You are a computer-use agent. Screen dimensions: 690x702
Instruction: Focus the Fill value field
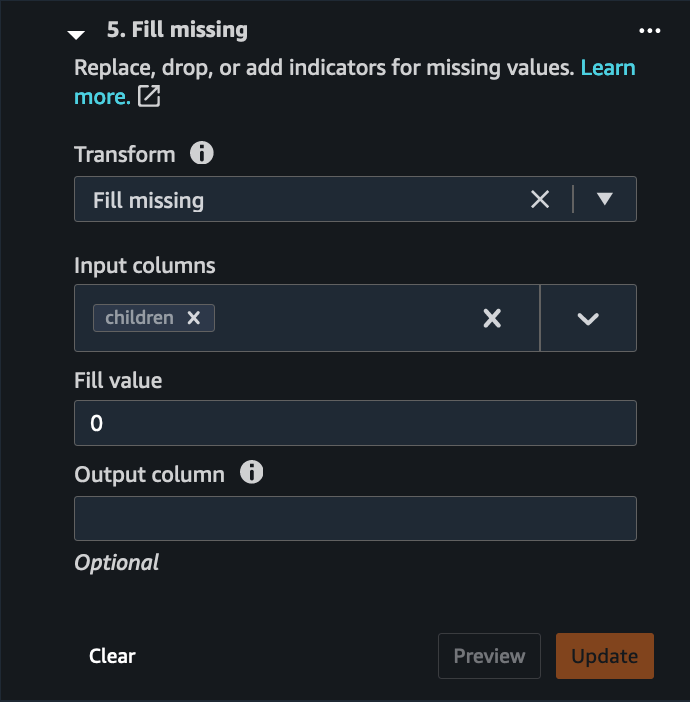click(355, 423)
